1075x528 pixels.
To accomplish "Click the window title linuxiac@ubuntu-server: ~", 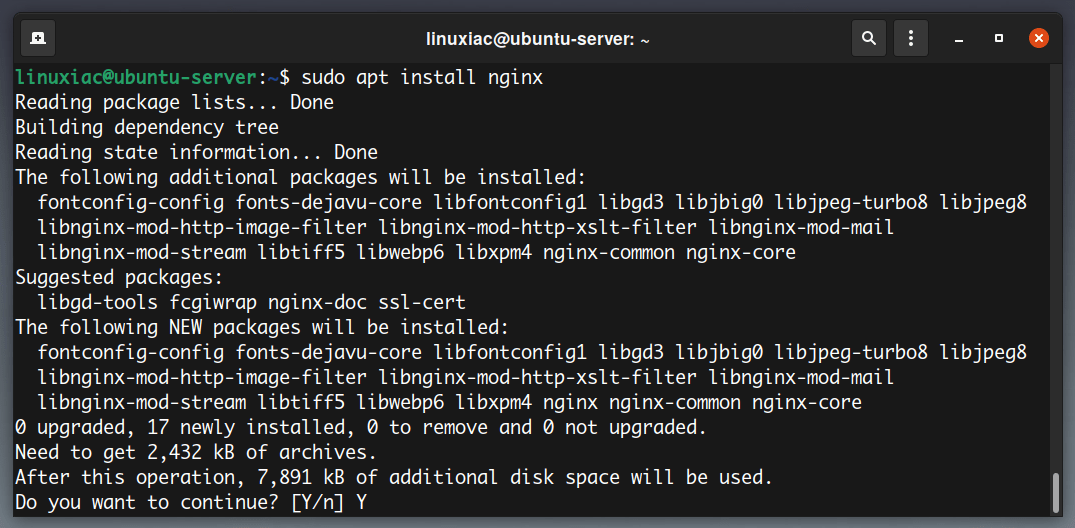I will coord(537,40).
